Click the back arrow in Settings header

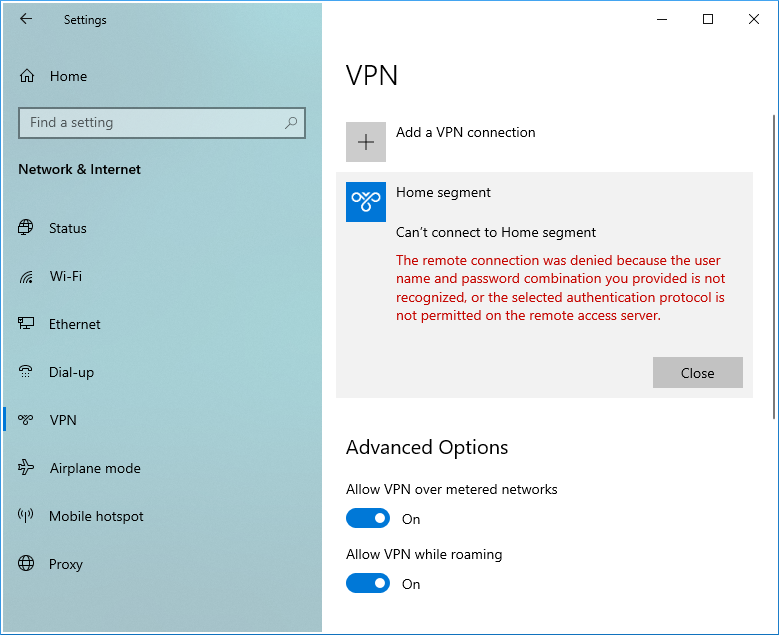point(26,19)
